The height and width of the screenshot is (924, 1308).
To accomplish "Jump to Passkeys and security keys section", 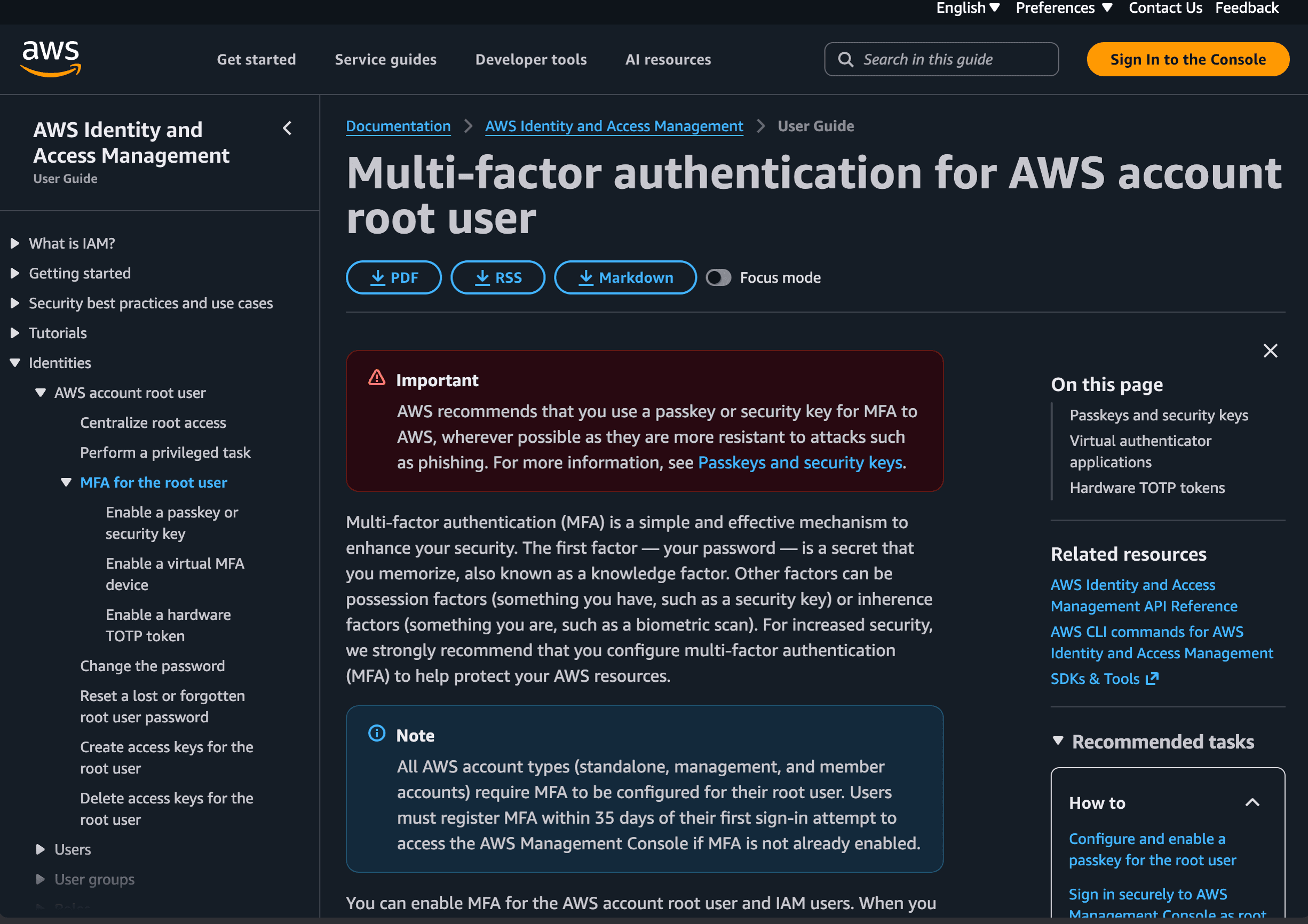I will coord(1158,415).
